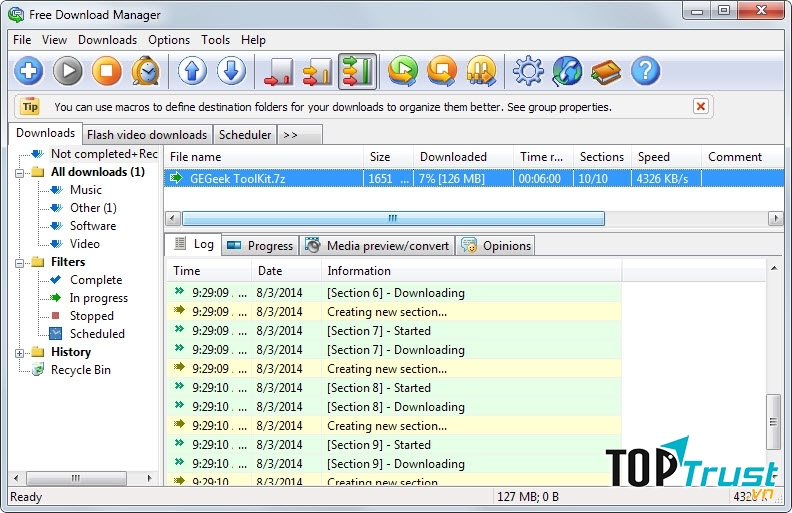792x513 pixels.
Task: Select medium traffic usage mode icon
Action: tap(318, 71)
